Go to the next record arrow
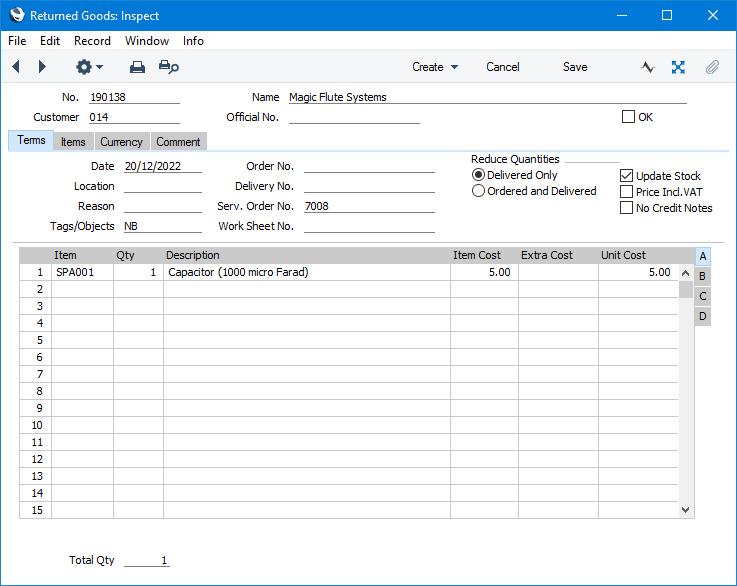The image size is (737, 586). click(x=42, y=67)
